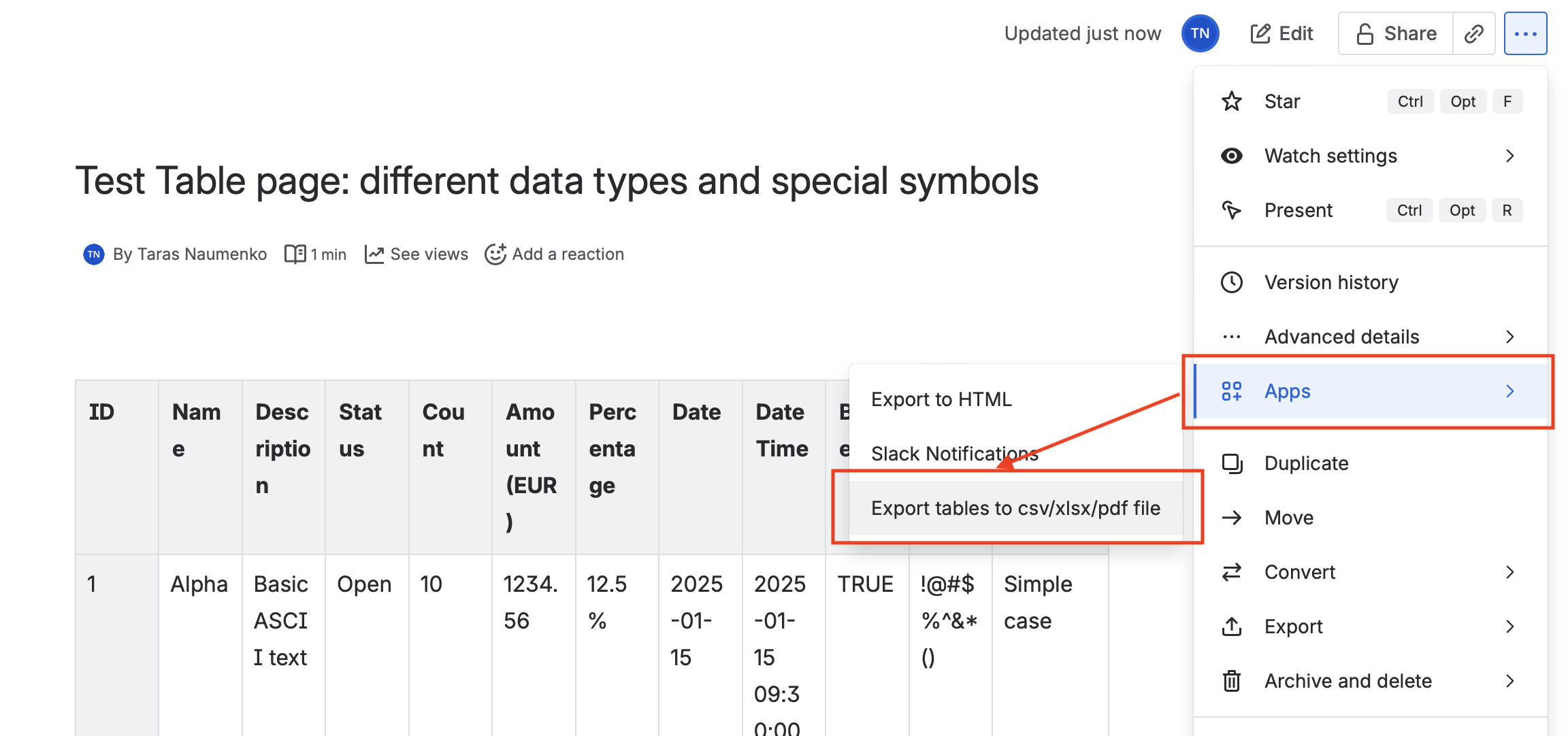Click the Watch settings eye icon
Image resolution: width=1568 pixels, height=736 pixels.
click(x=1231, y=156)
